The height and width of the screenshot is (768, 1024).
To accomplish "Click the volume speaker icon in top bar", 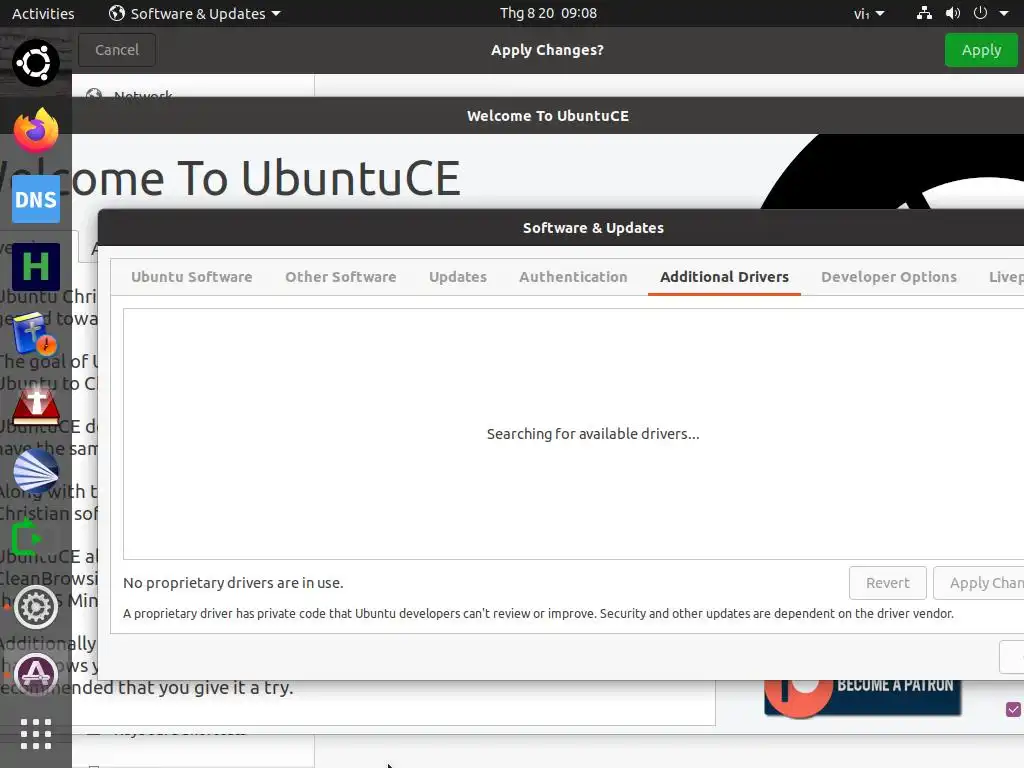I will pos(953,13).
